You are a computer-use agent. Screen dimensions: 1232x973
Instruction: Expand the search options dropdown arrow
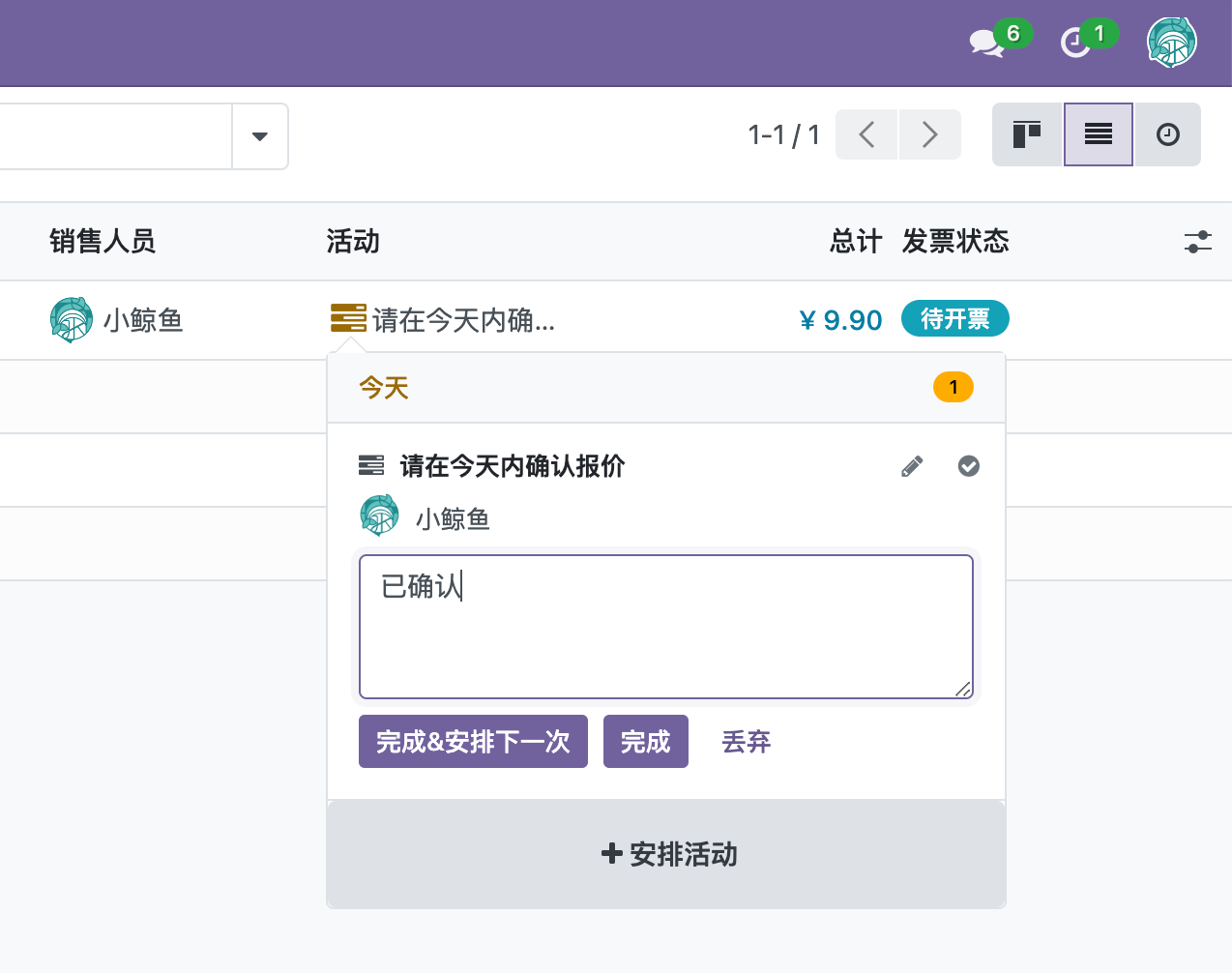(259, 136)
